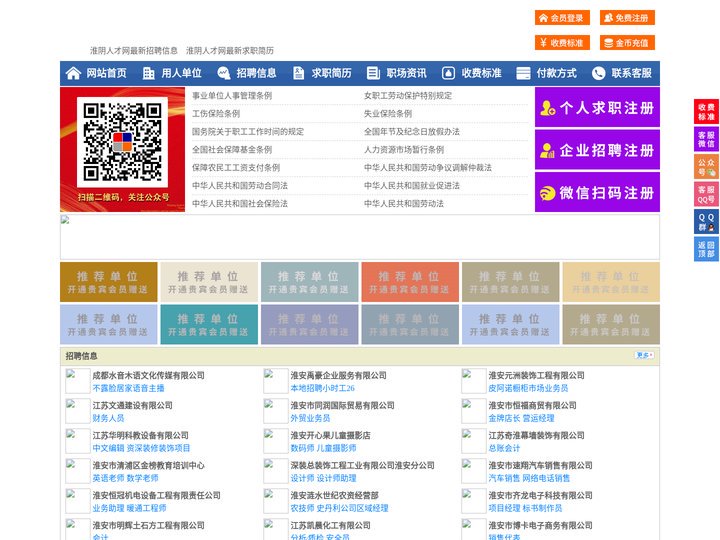Click 企业招聘注册 purple button
720x540 pixels.
coord(597,150)
